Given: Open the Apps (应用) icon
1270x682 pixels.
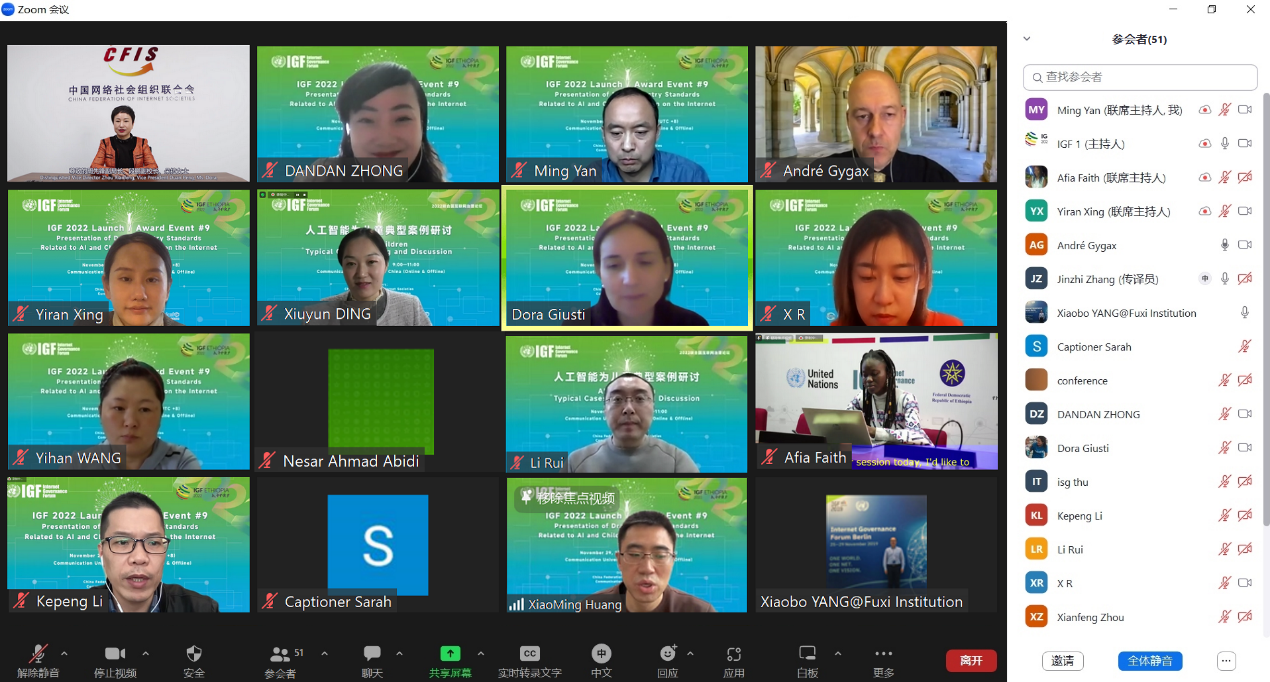Looking at the screenshot, I should [x=734, y=654].
